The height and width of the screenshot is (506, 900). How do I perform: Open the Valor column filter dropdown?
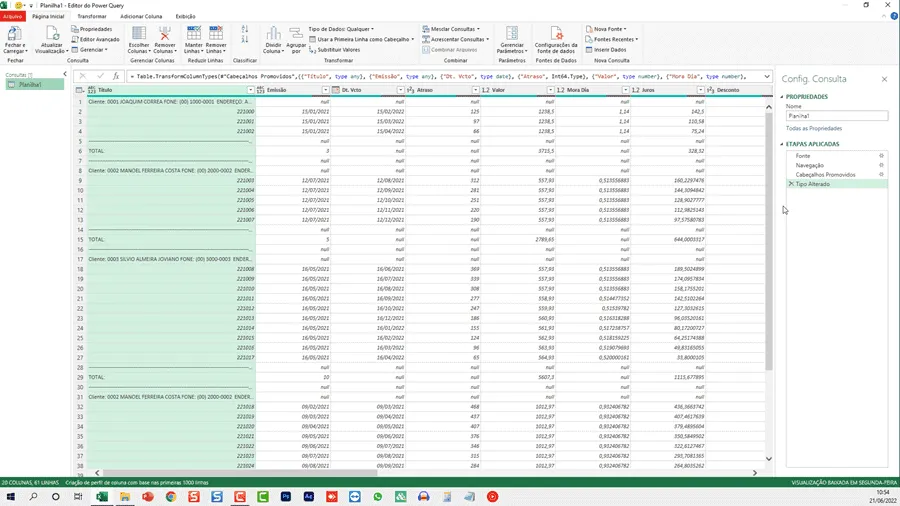pos(550,90)
